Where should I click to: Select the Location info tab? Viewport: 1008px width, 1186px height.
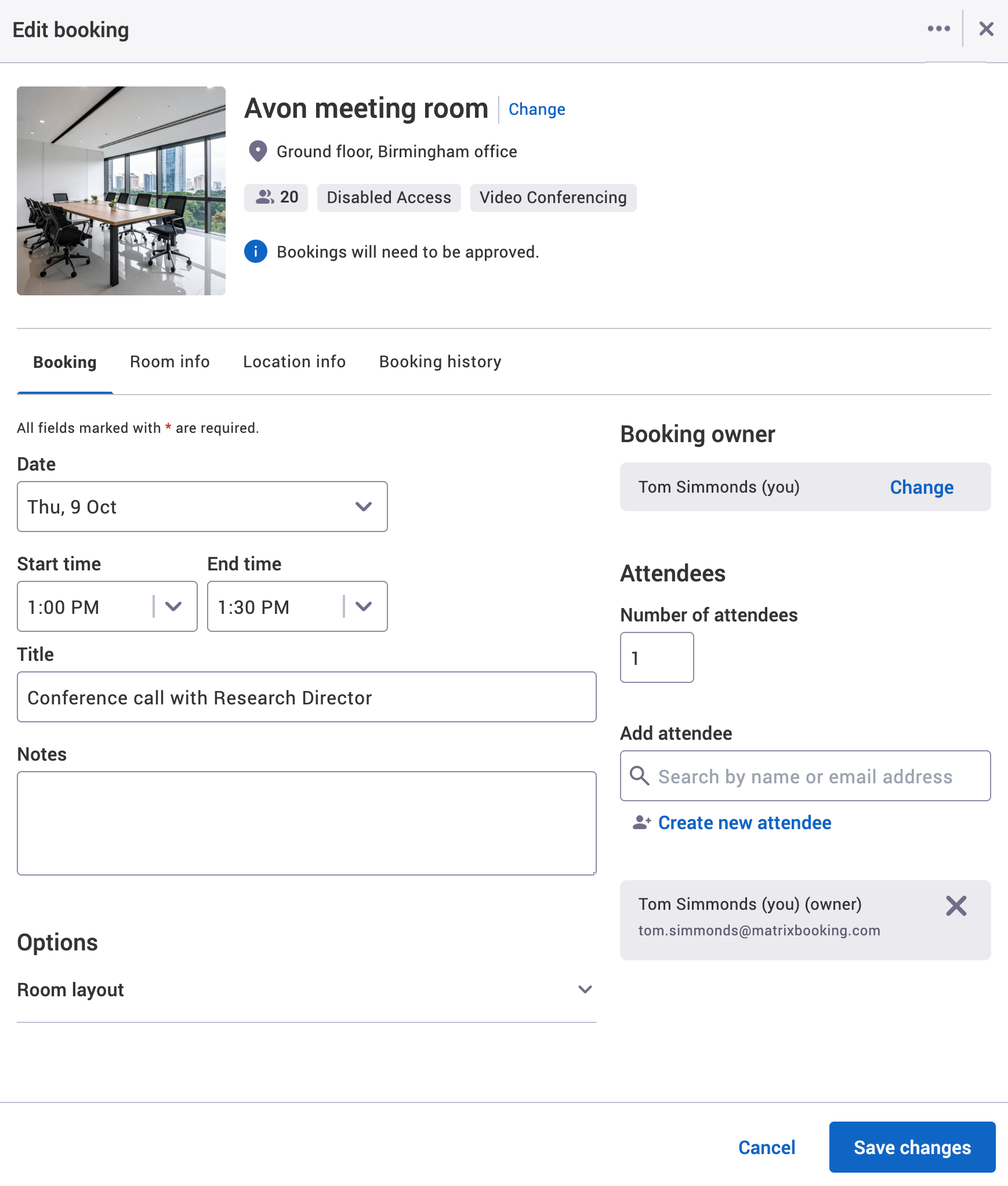[294, 361]
